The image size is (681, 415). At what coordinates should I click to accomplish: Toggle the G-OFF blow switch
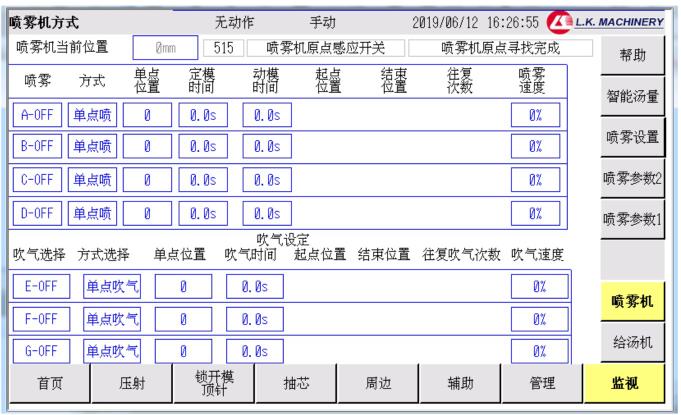coord(41,351)
